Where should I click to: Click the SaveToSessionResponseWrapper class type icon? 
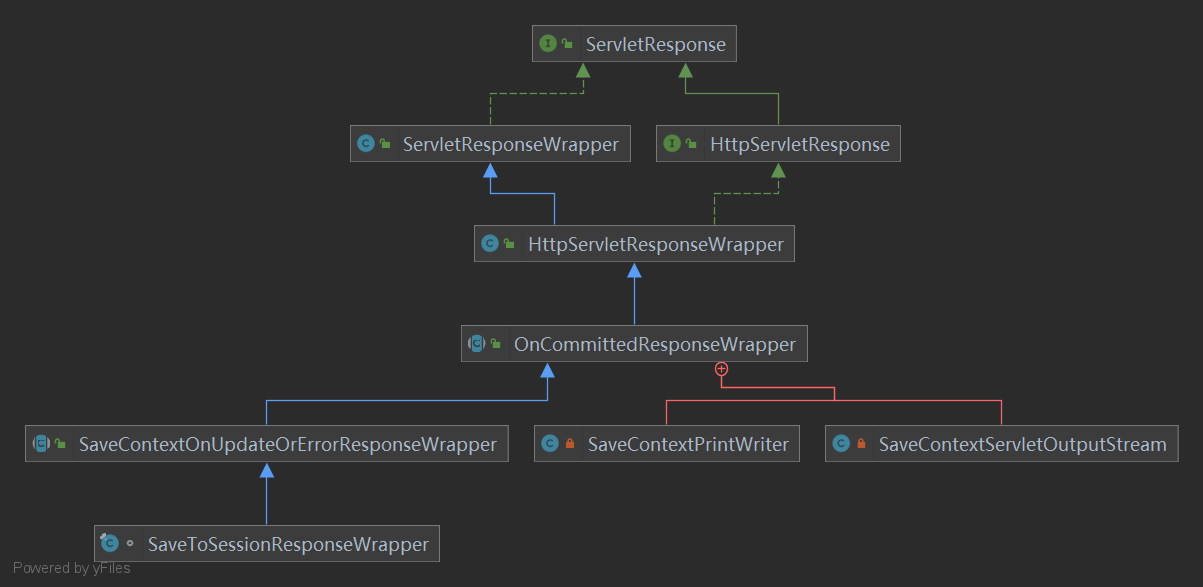(x=110, y=544)
